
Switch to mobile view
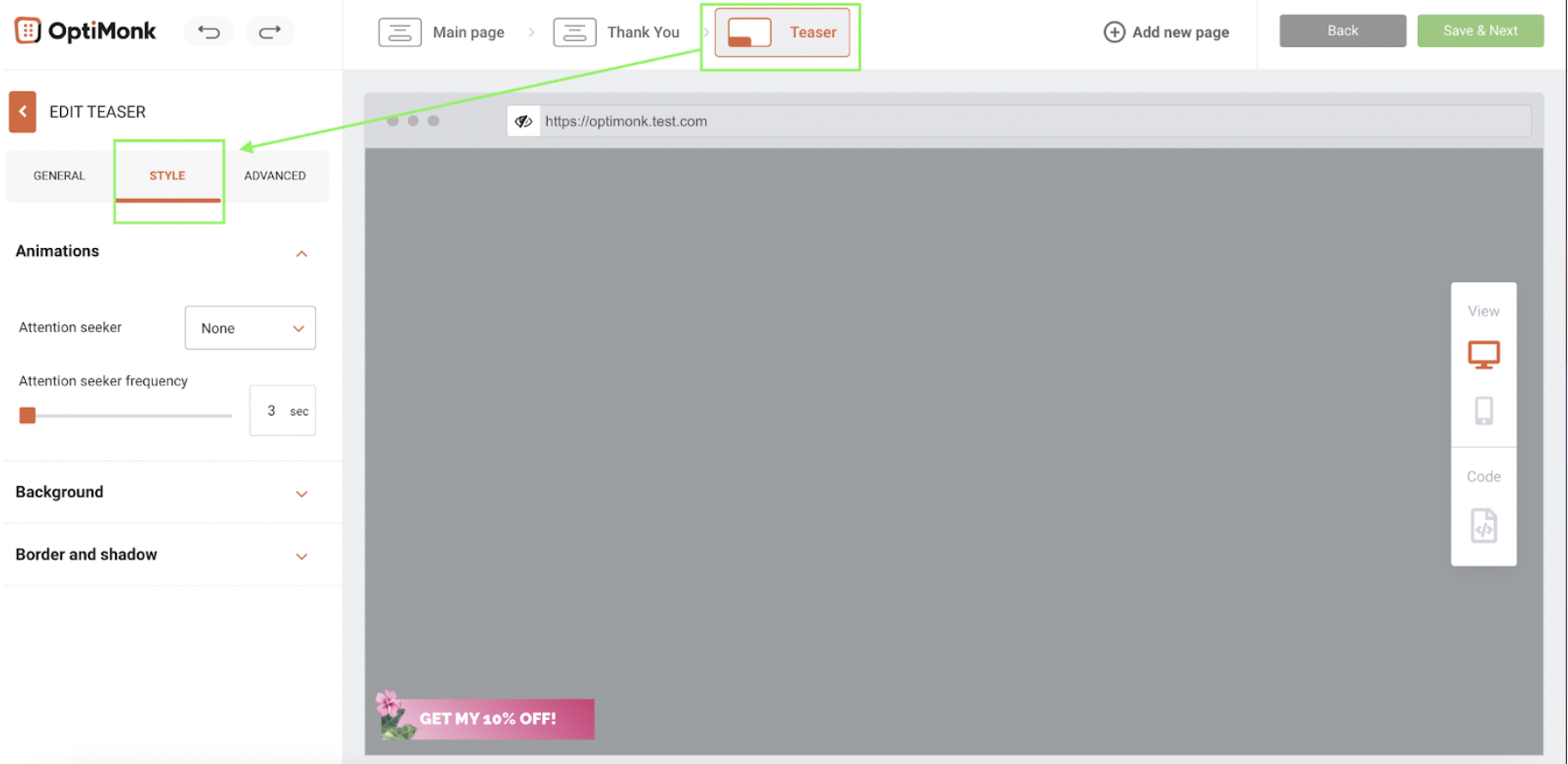(x=1483, y=410)
